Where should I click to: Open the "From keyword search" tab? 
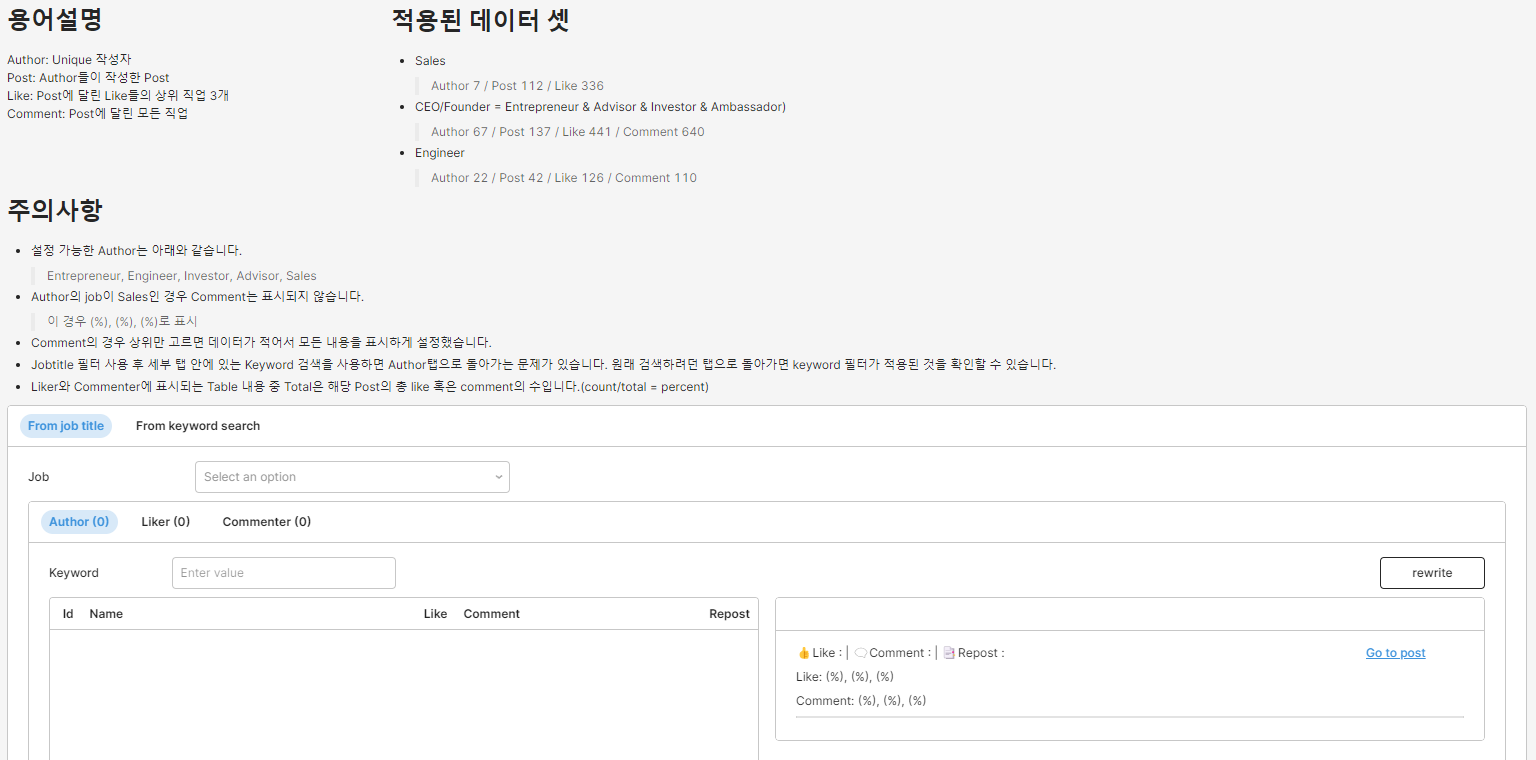[x=198, y=426]
